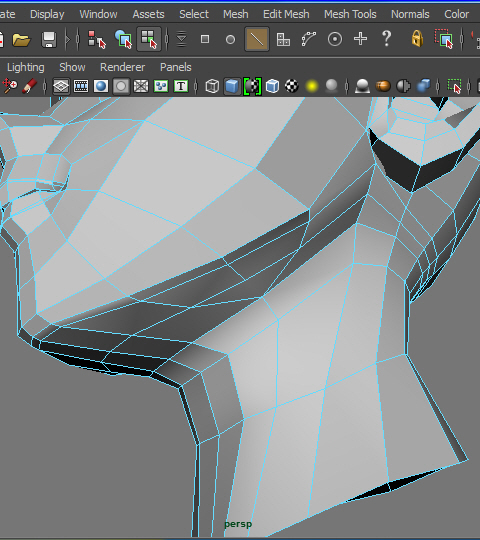Image resolution: width=480 pixels, height=540 pixels.
Task: Enable smooth shade all blue cube
Action: [232, 86]
